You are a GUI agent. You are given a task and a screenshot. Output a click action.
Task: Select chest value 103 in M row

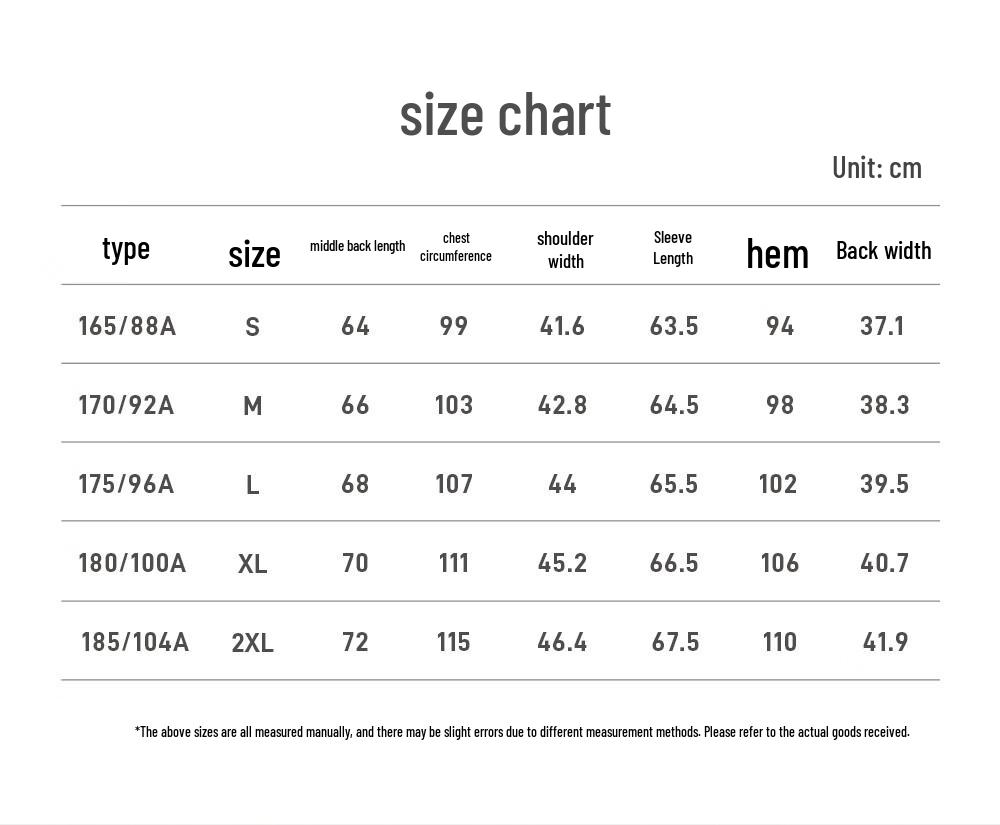click(454, 405)
